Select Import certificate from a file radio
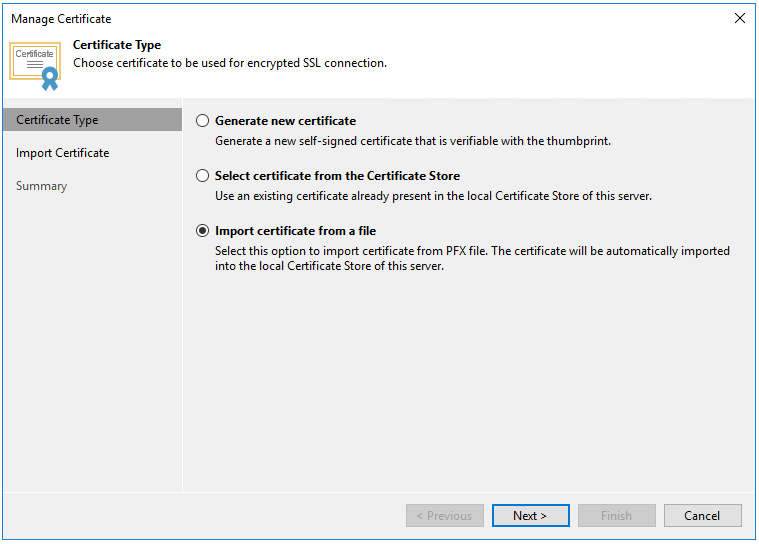The width and height of the screenshot is (759, 544). click(203, 231)
